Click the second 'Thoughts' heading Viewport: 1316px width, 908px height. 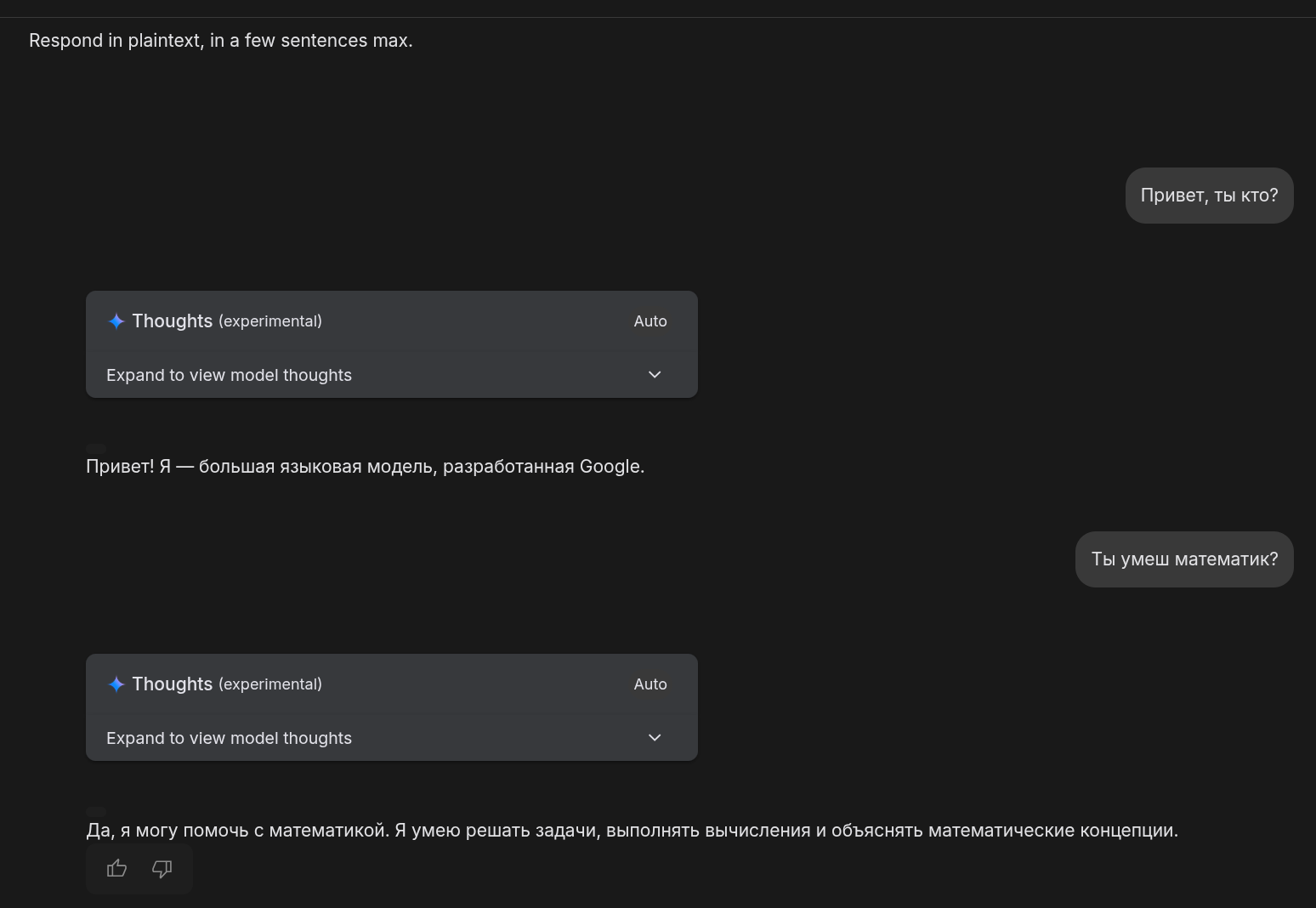pos(172,684)
